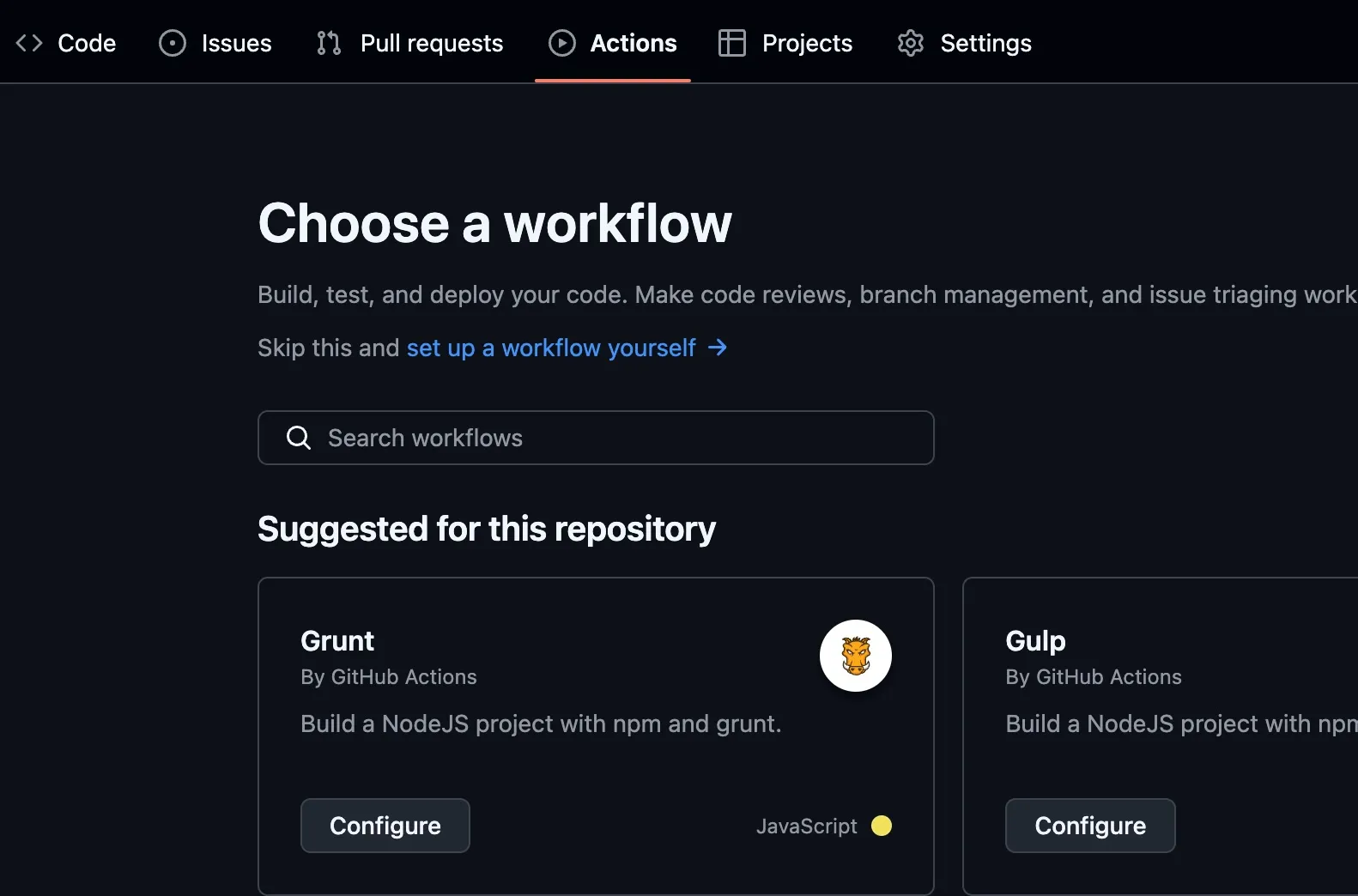Click the Code angle-brackets icon

29,43
